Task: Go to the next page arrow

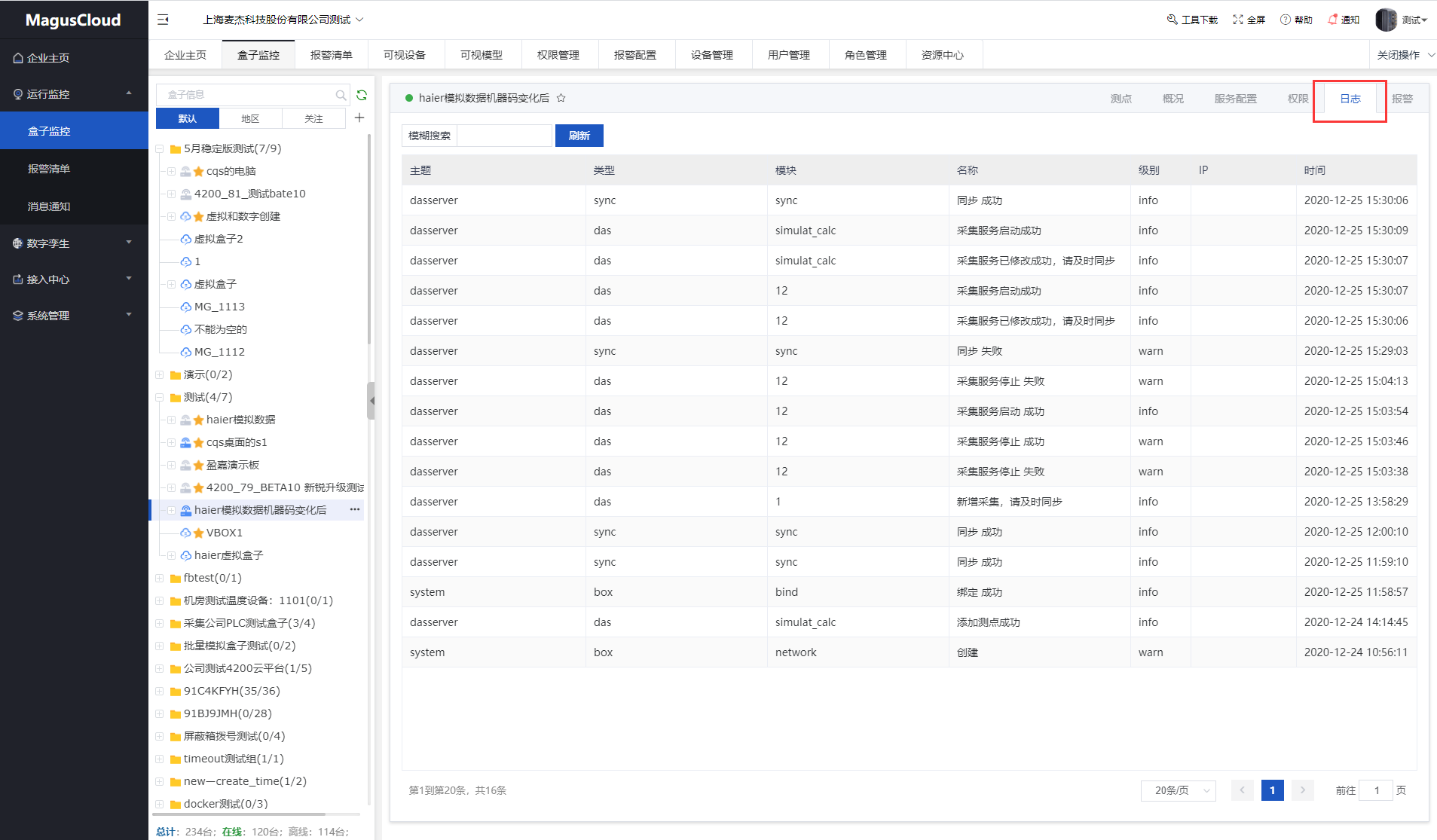Action: 1303,790
